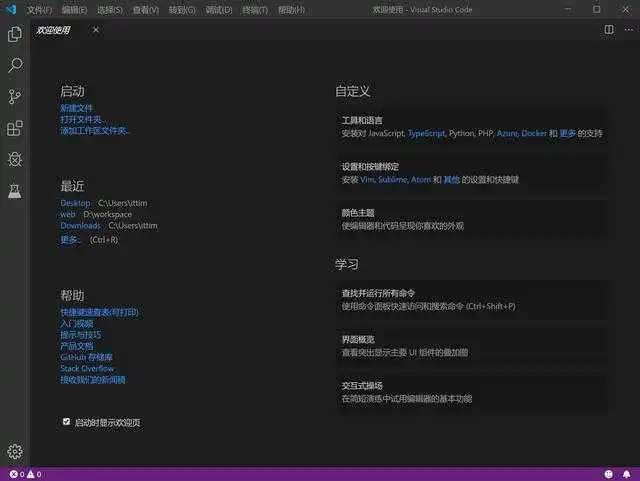
Task: Open the Debug view bug icon
Action: coord(15,159)
